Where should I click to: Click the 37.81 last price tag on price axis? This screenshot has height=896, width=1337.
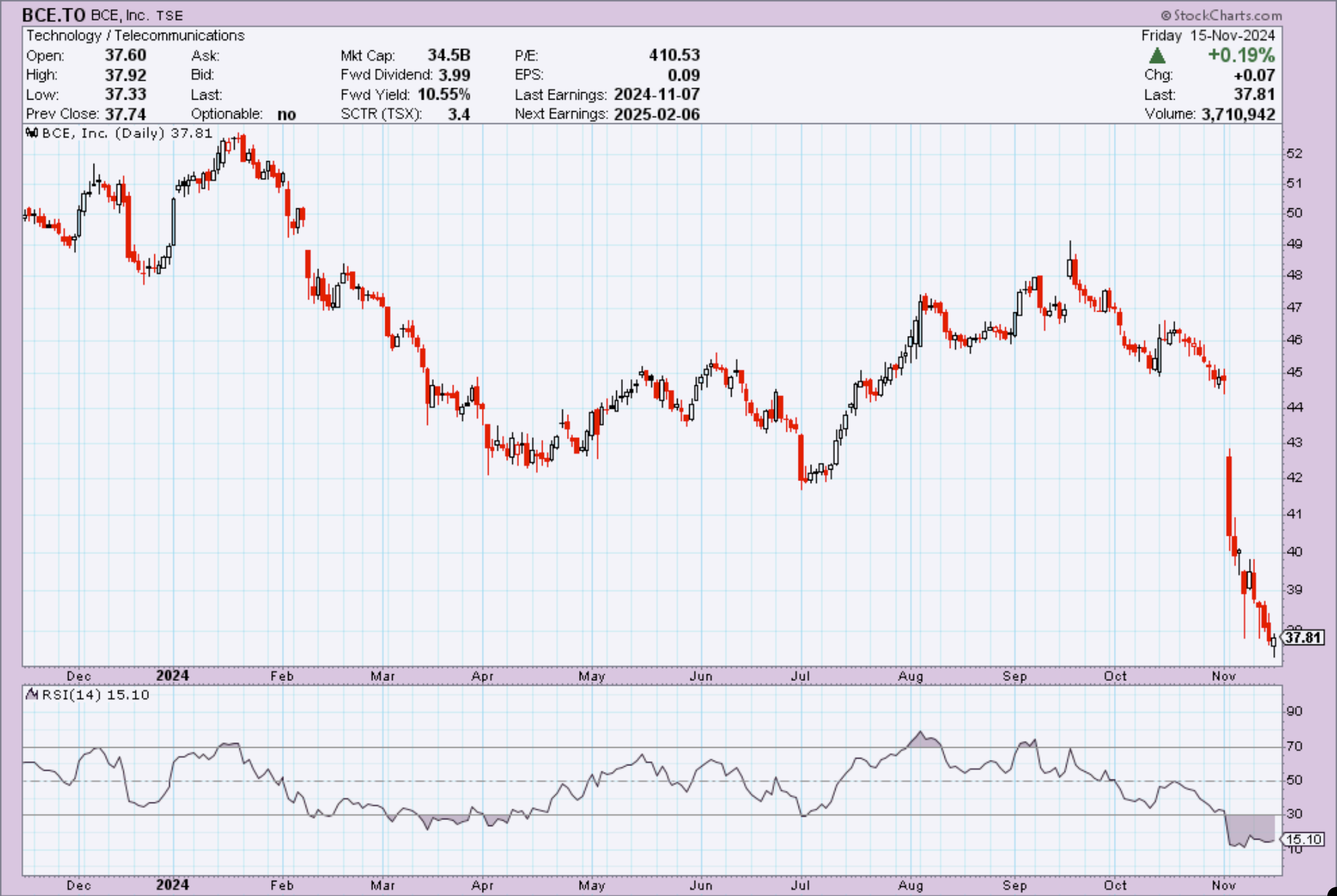pos(1303,637)
